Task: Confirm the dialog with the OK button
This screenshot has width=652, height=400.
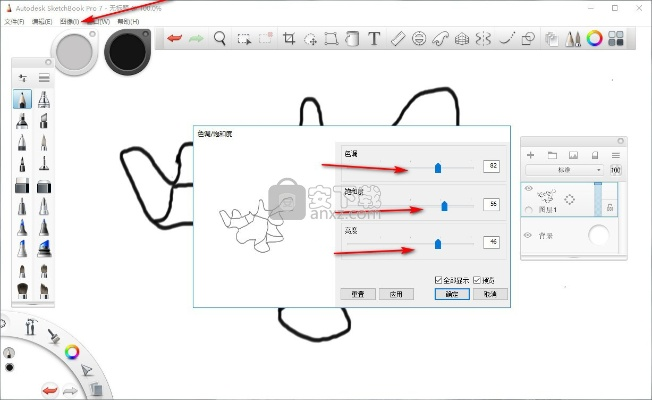Action: tap(452, 294)
